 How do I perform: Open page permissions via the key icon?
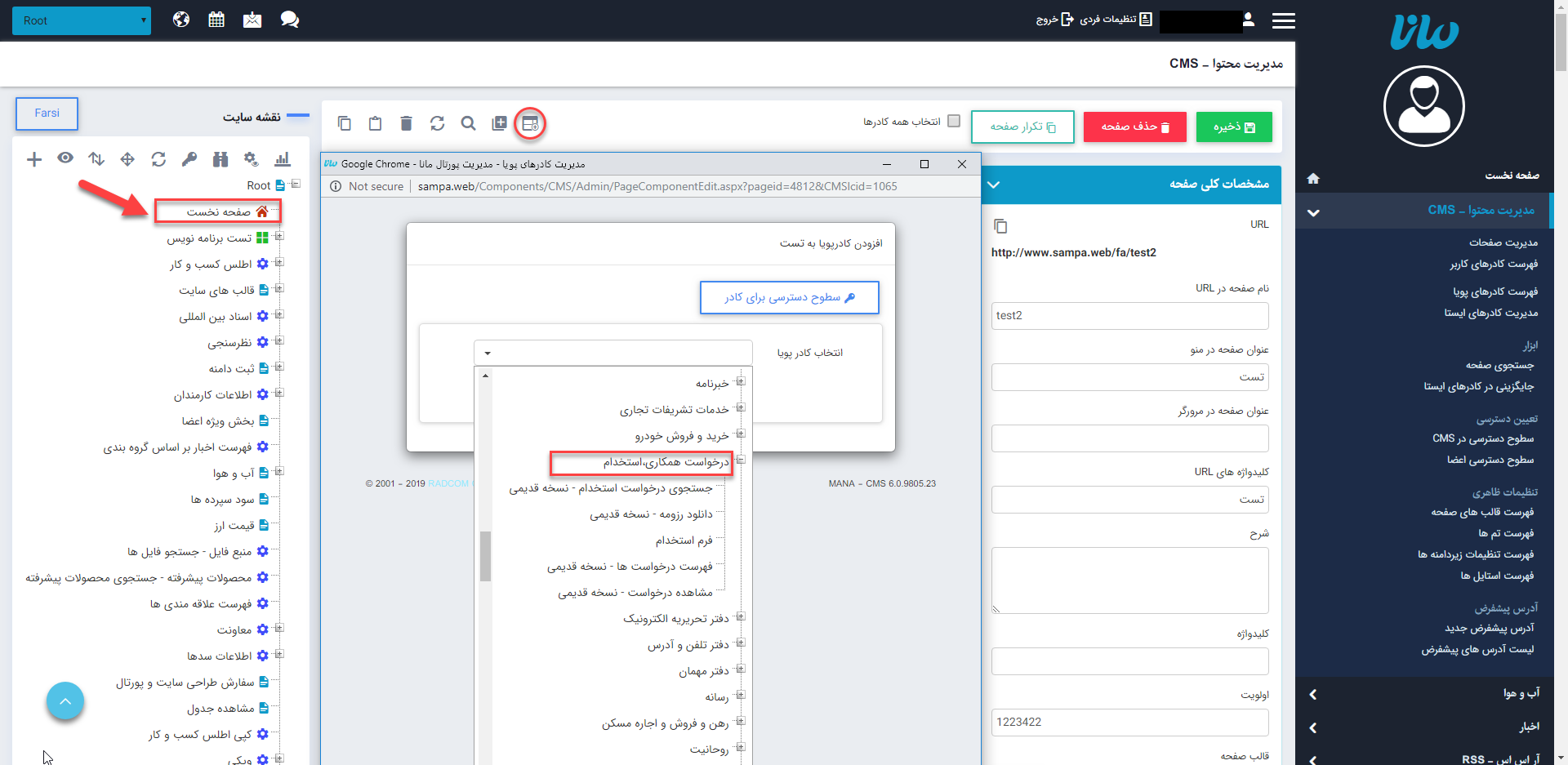tap(189, 159)
